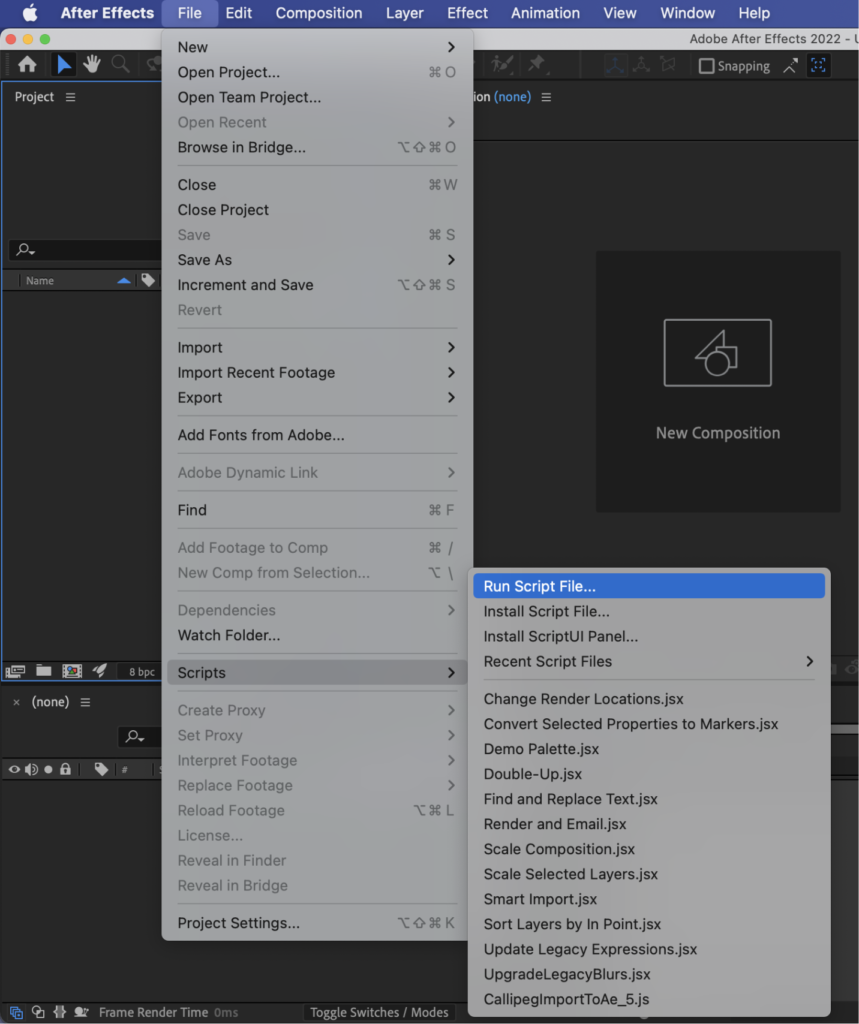This screenshot has width=859, height=1024.
Task: Choose Increment and Save
Action: coord(317,285)
